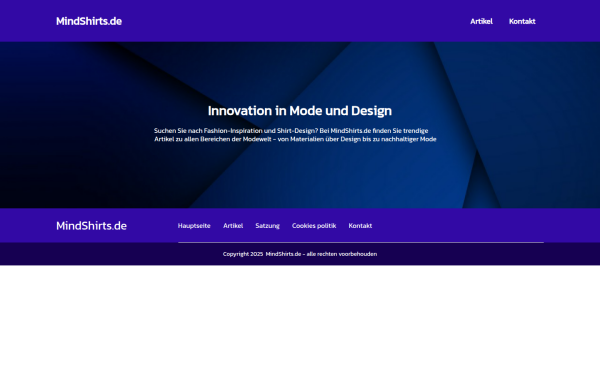Viewport: 600px width, 375px height.
Task: Click the purple header bar between logo and Artikel
Action: (x=296, y=21)
